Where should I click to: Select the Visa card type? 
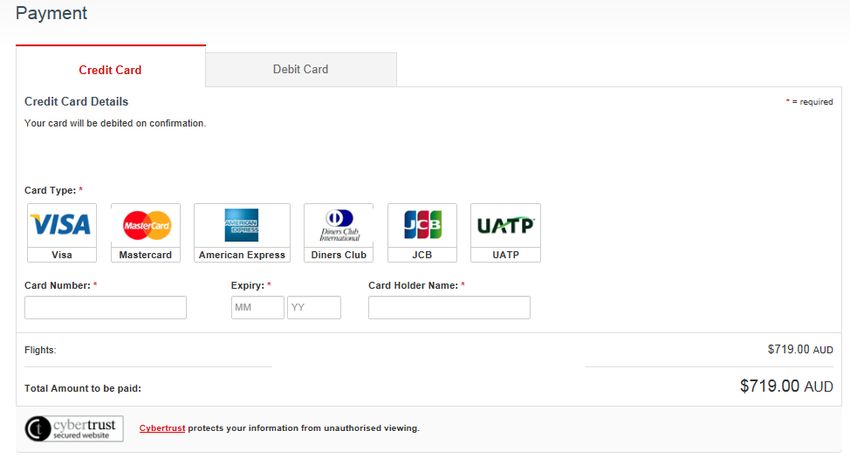coord(62,233)
